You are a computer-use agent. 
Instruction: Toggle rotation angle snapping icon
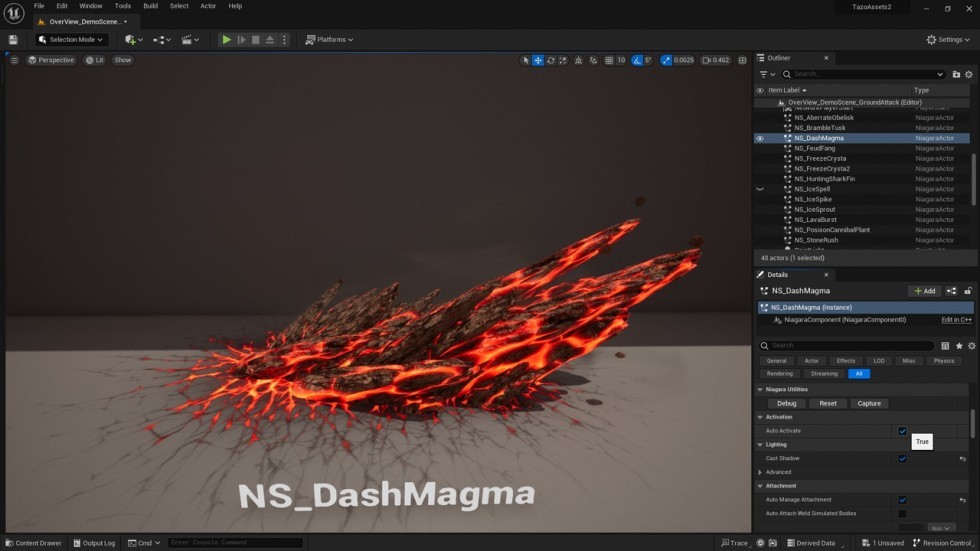point(636,60)
